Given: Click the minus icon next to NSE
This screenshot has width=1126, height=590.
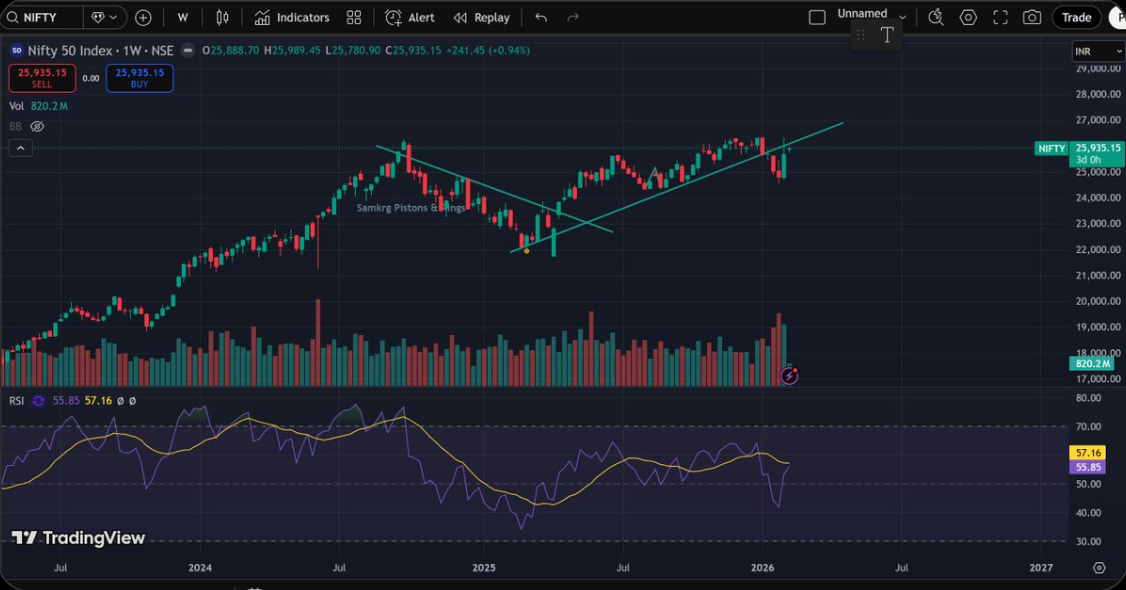Looking at the screenshot, I should pos(188,50).
